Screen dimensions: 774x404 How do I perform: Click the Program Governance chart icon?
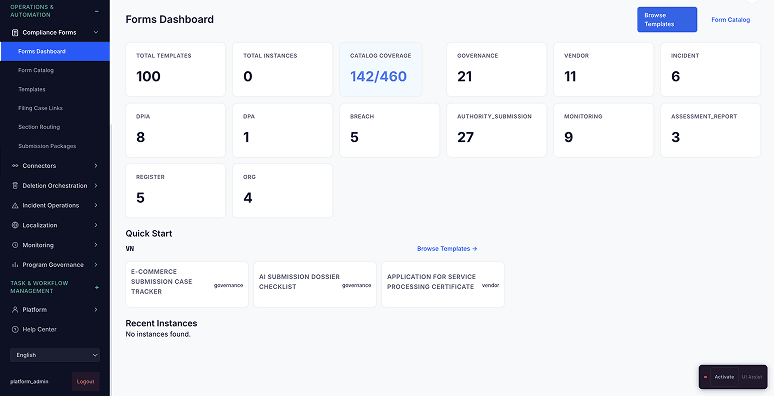(x=14, y=265)
